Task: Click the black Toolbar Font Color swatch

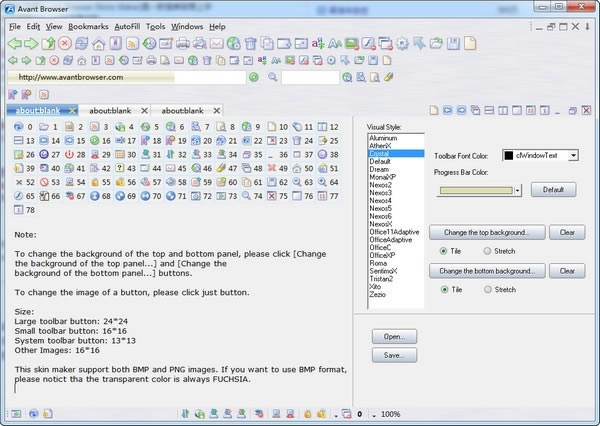Action: tap(509, 155)
